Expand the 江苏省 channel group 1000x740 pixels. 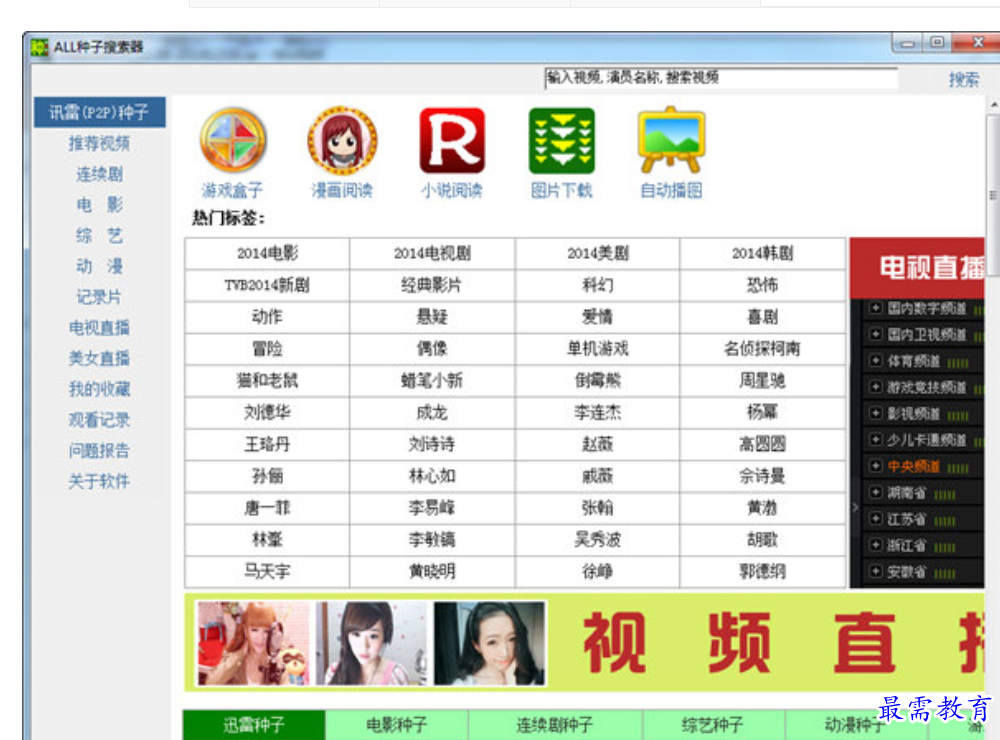click(876, 519)
